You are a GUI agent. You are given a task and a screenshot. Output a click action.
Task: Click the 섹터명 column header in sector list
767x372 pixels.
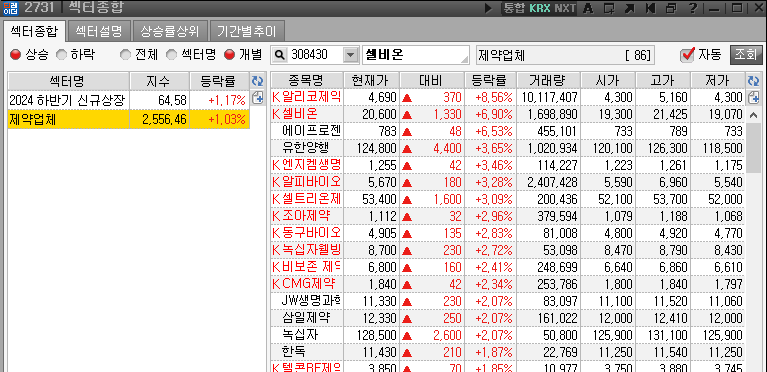[x=68, y=81]
